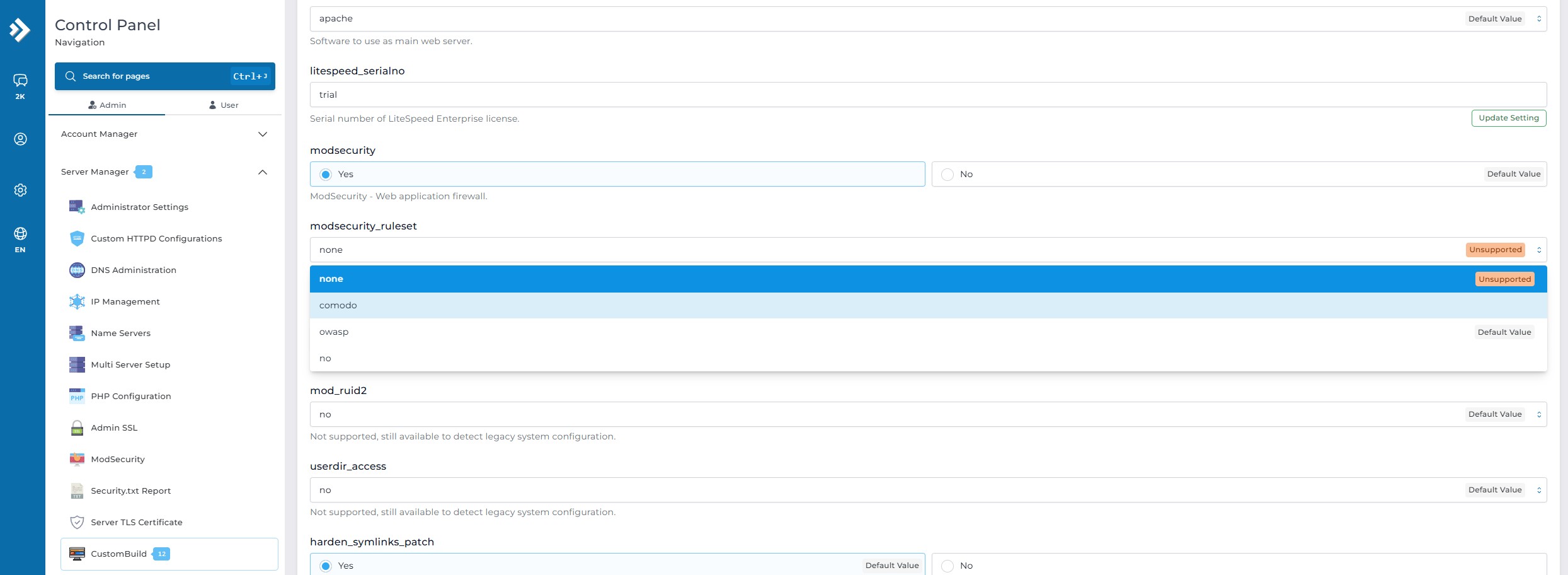The width and height of the screenshot is (1568, 575).
Task: Click the magnifier icon in search bar
Action: tap(71, 76)
